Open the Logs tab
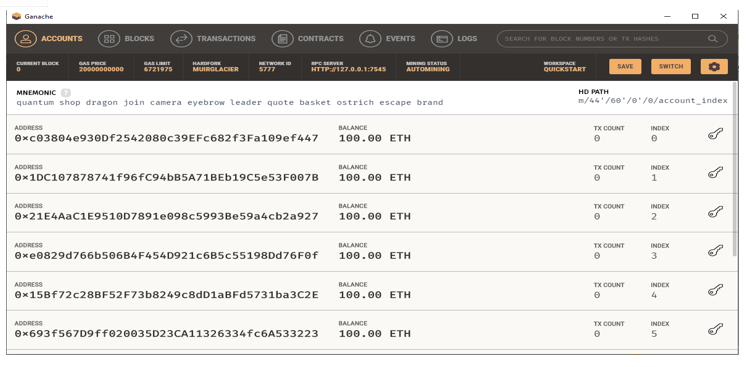The image size is (746, 367). coord(454,39)
